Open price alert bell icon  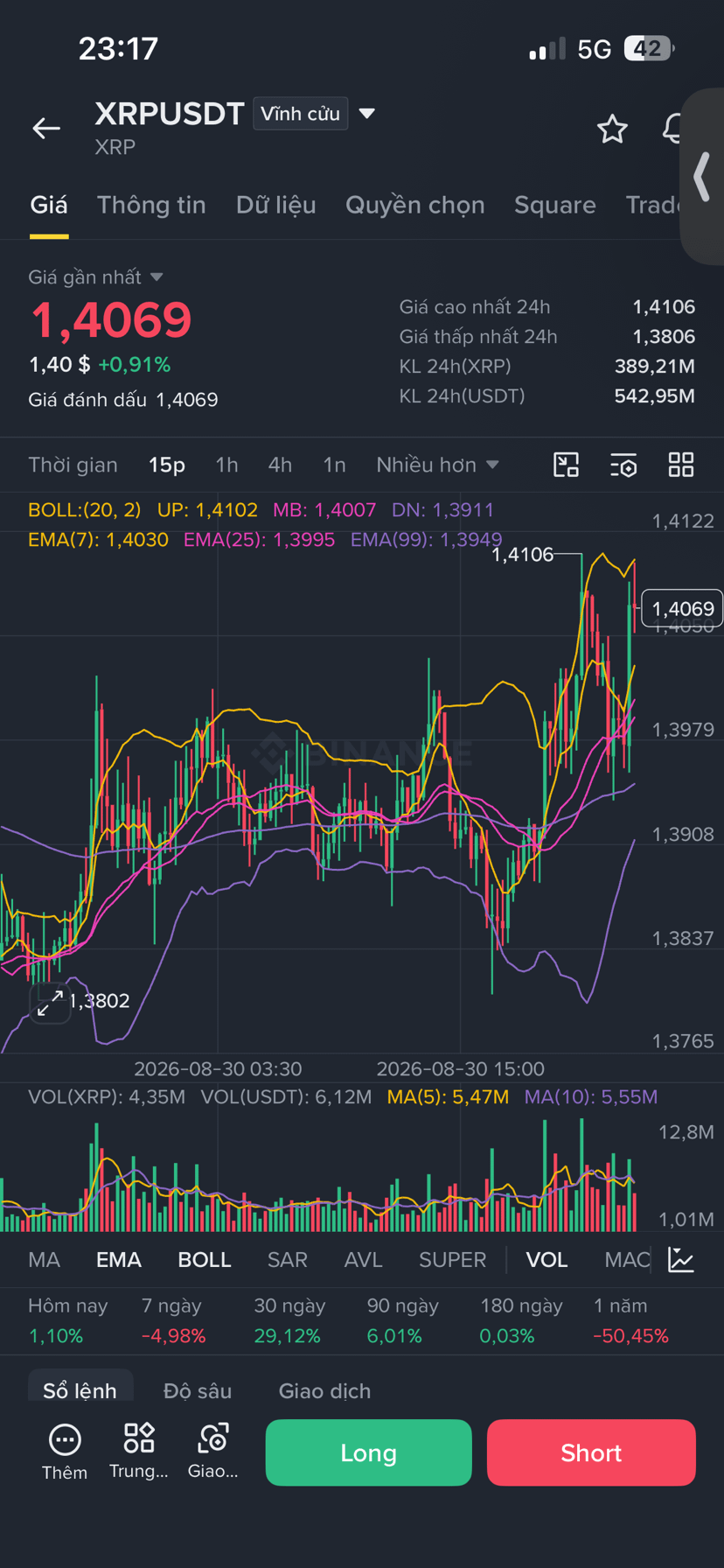point(672,129)
